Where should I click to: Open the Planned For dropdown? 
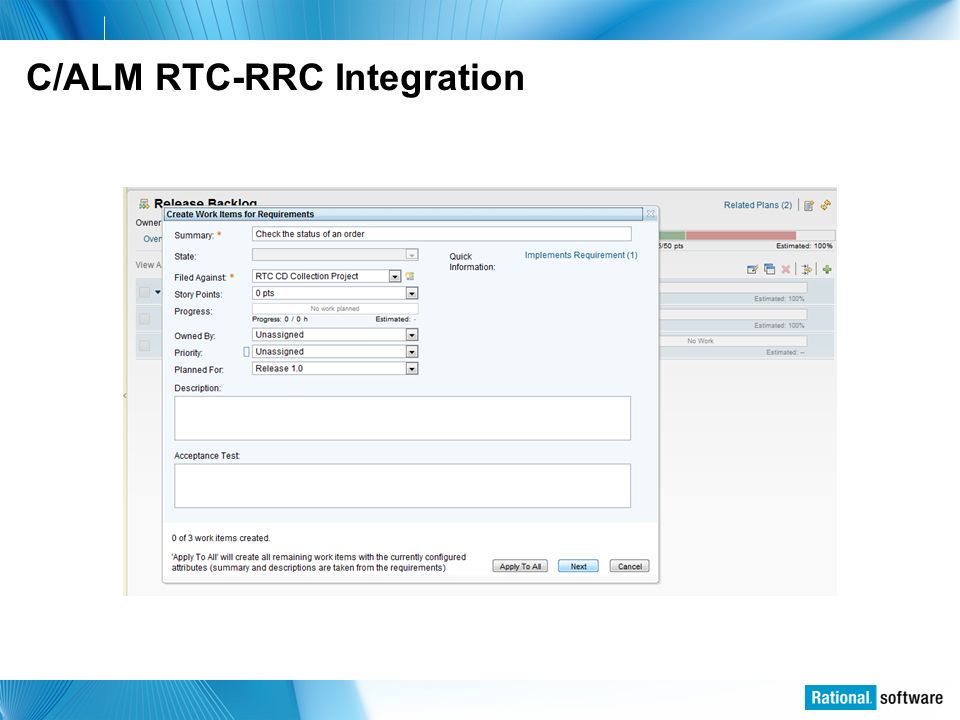coord(412,369)
